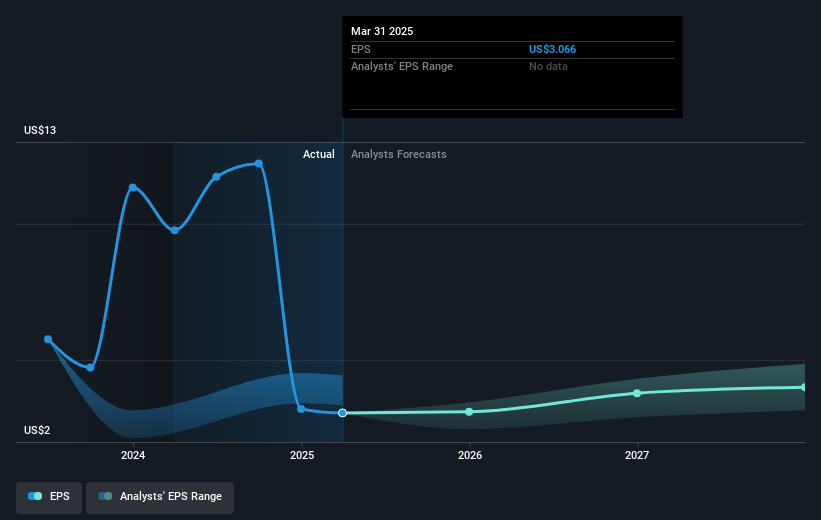Toggle the EPS legend button
The width and height of the screenshot is (821, 520).
click(x=49, y=497)
